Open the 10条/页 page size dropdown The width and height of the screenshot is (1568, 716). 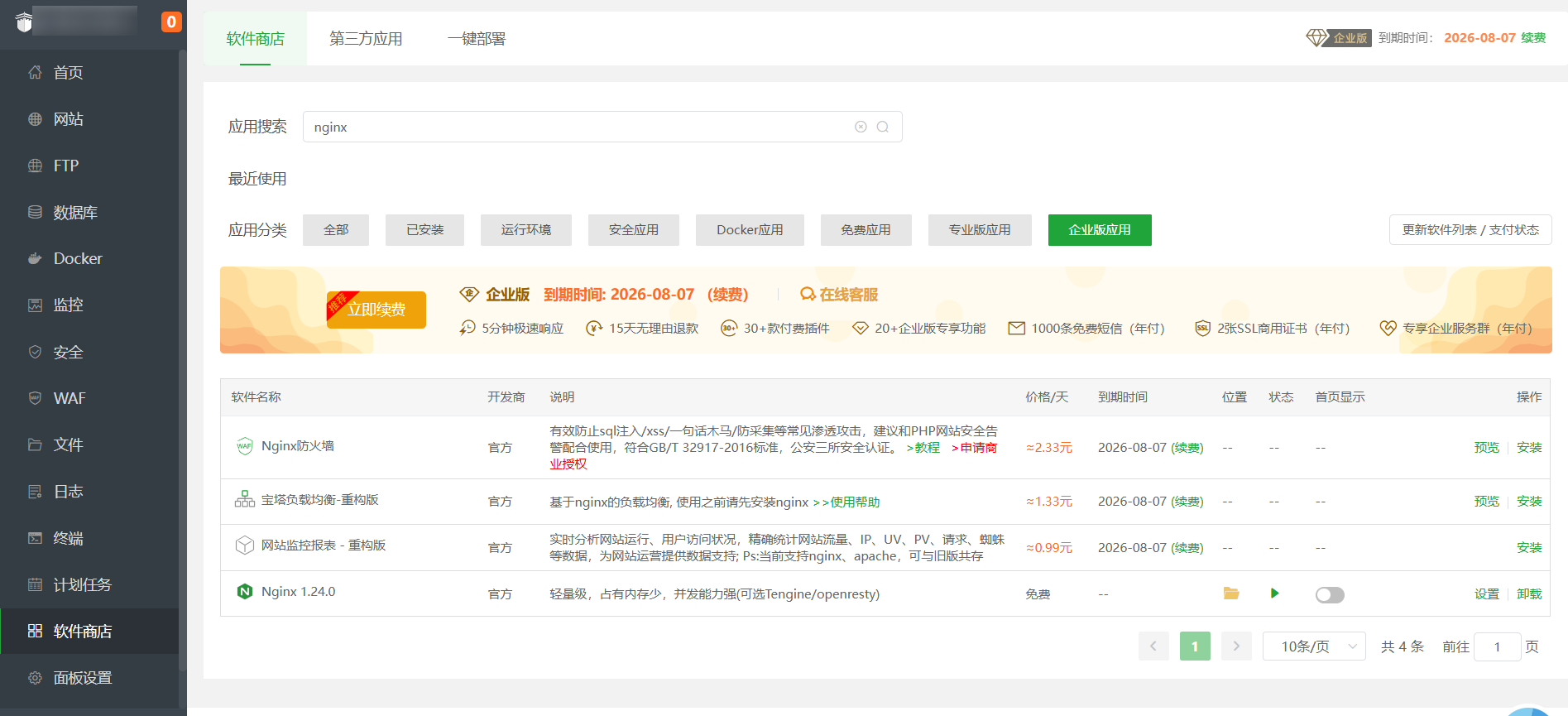(x=1314, y=646)
